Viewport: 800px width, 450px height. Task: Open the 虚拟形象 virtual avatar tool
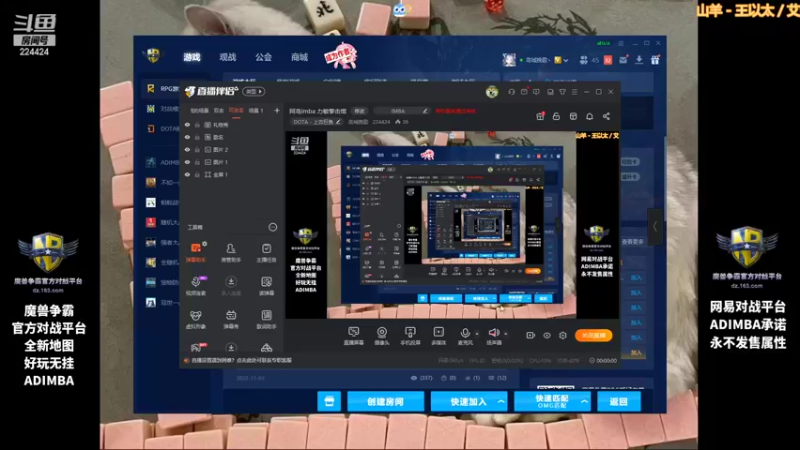click(x=195, y=319)
